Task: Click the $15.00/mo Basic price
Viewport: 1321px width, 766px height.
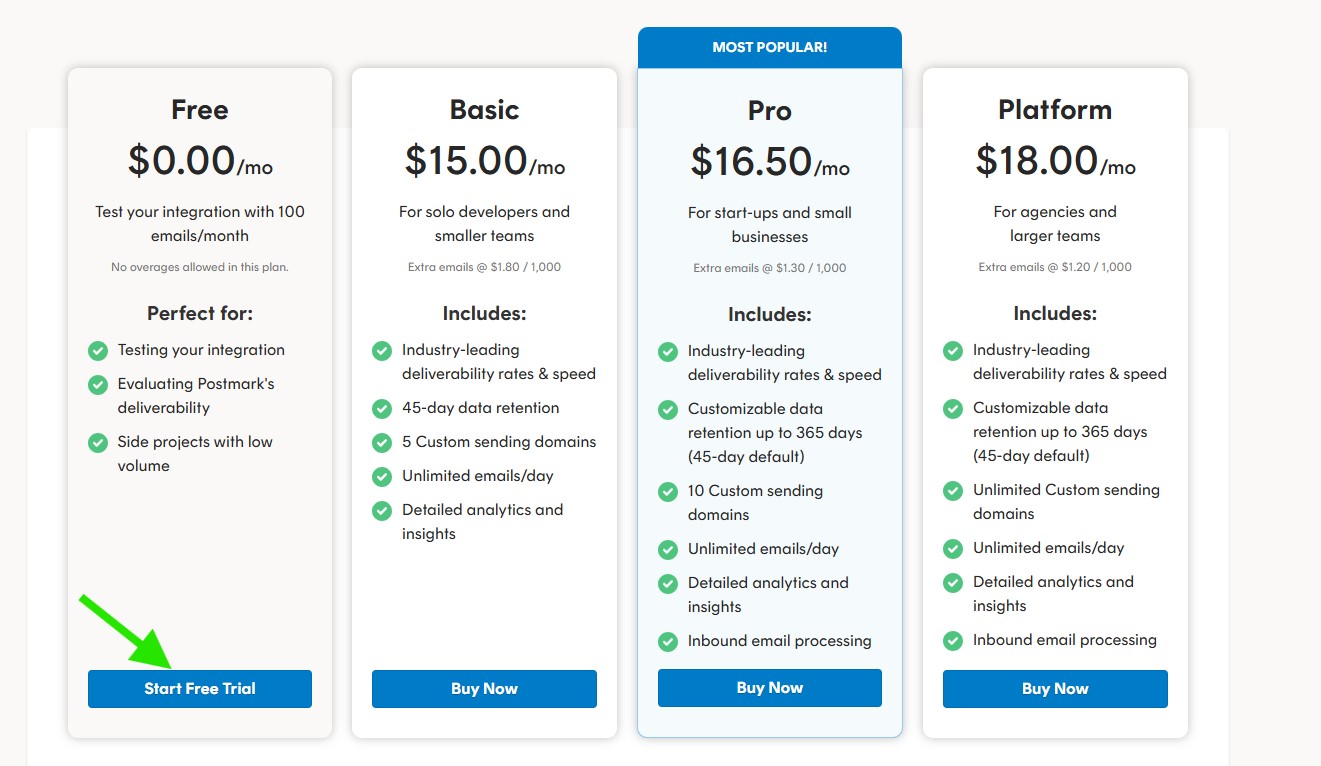Action: (x=484, y=161)
